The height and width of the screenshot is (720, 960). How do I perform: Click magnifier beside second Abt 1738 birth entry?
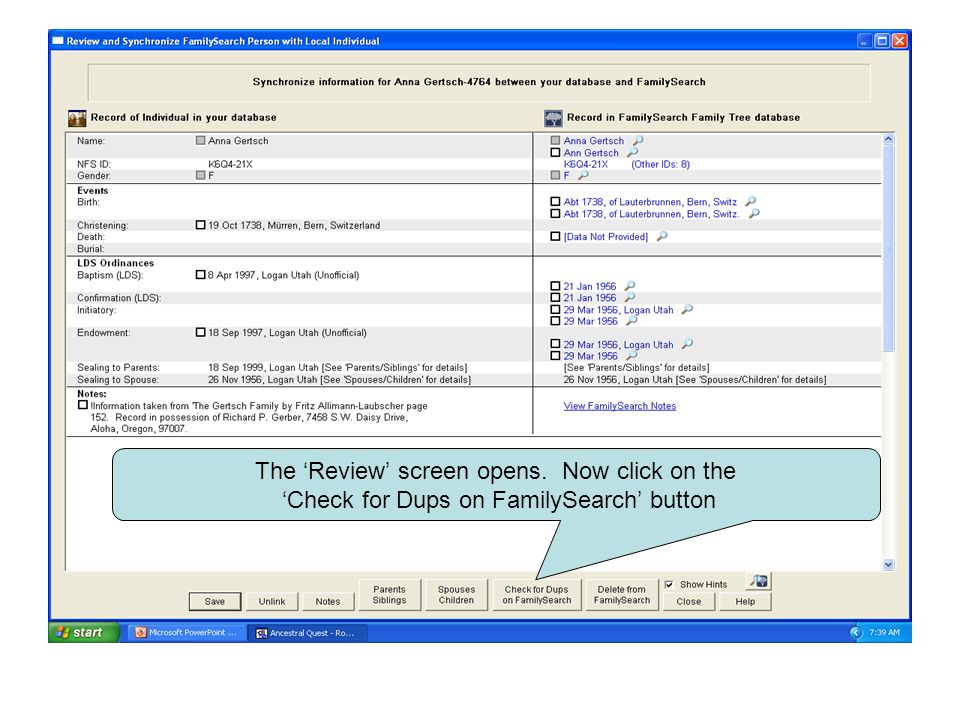point(754,213)
